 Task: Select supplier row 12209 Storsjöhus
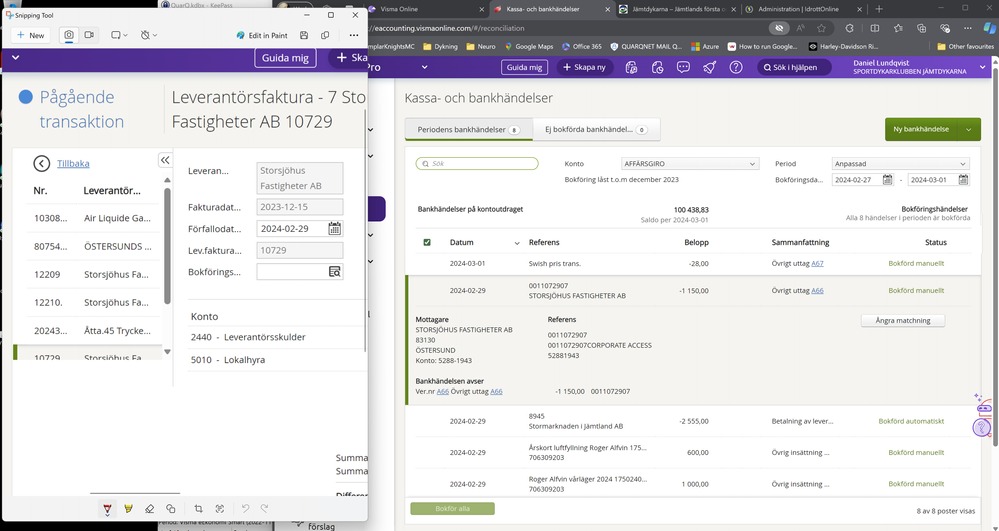point(93,274)
